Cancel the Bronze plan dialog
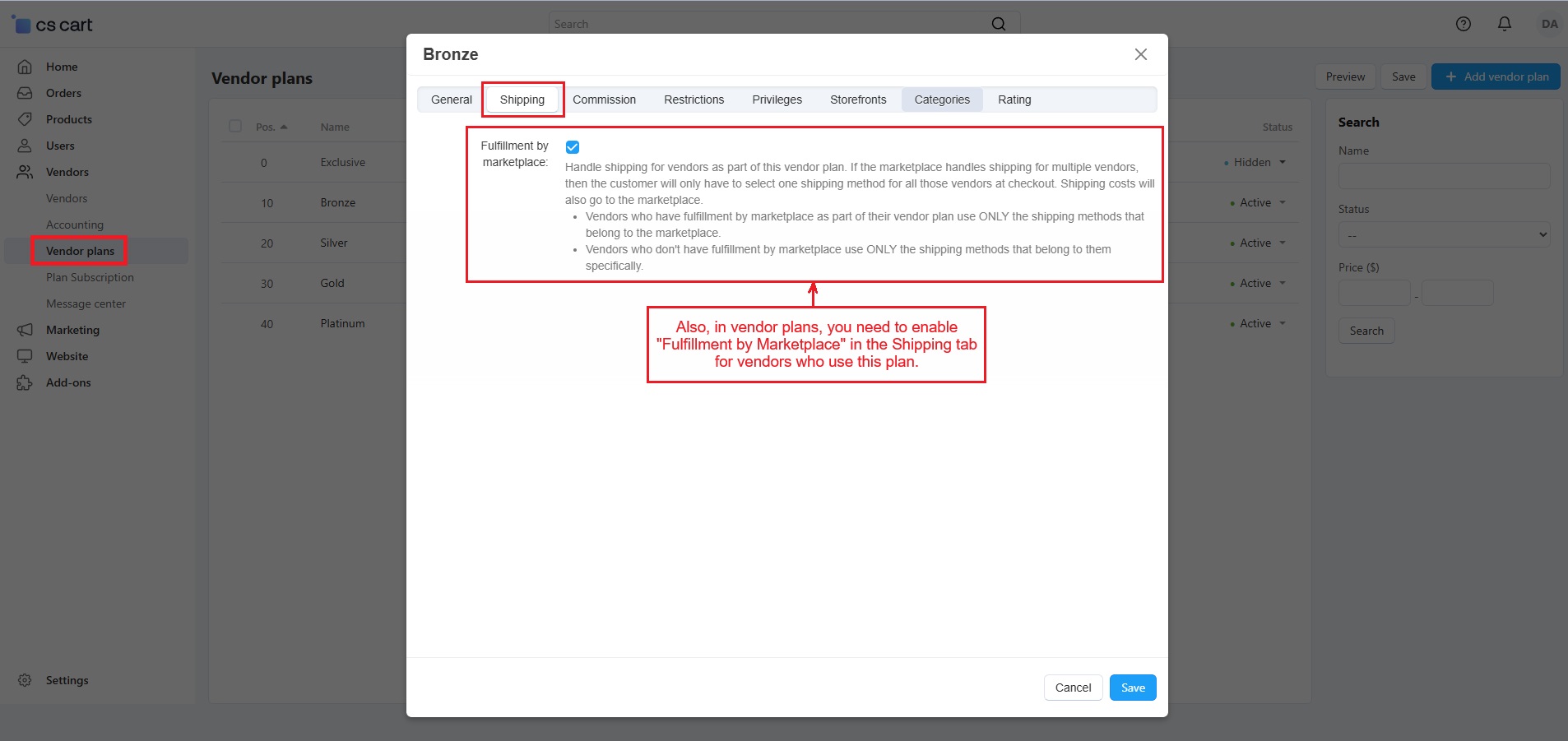Image resolution: width=1568 pixels, height=741 pixels. pyautogui.click(x=1073, y=688)
